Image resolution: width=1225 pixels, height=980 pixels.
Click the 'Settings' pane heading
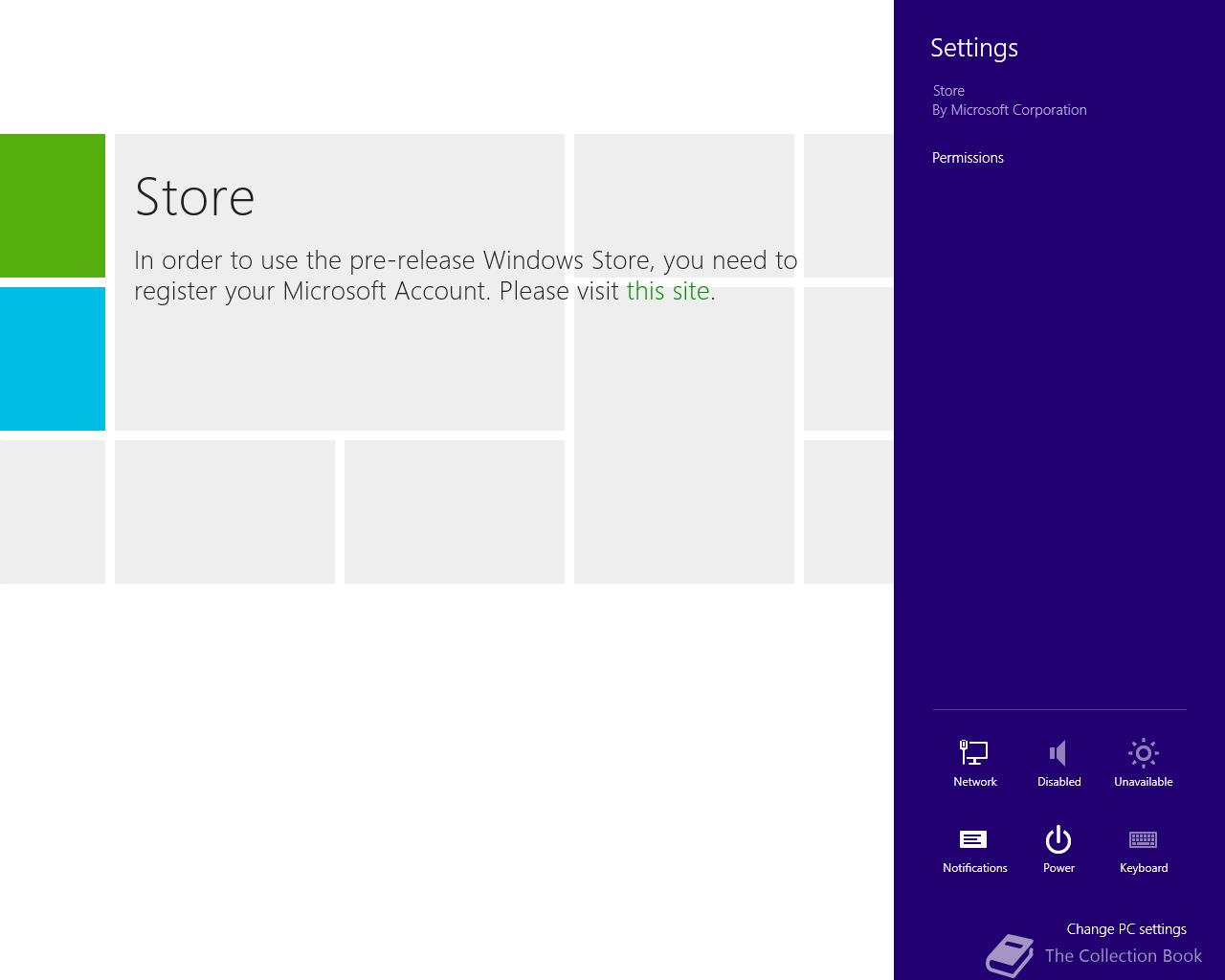974,48
